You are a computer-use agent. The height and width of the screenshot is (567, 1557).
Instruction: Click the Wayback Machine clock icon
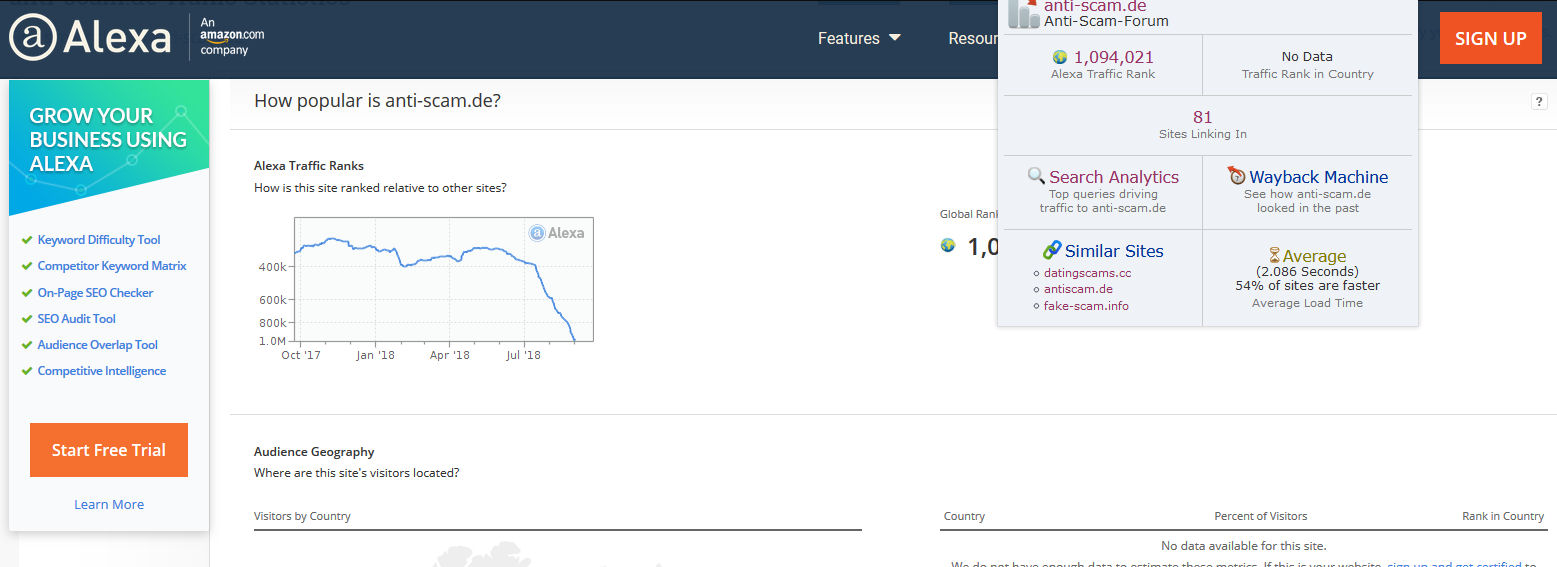click(x=1237, y=176)
